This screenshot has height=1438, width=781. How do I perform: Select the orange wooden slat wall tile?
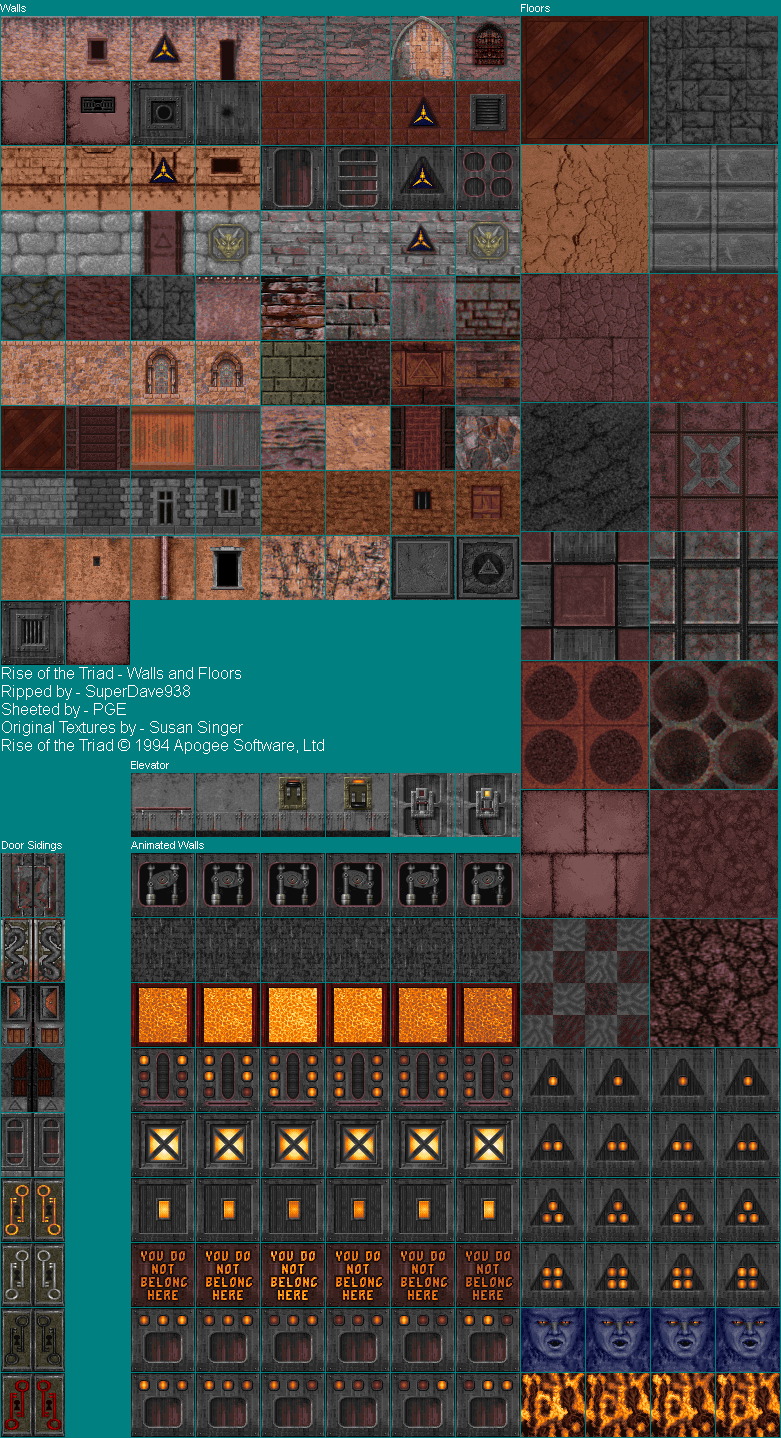coord(163,438)
